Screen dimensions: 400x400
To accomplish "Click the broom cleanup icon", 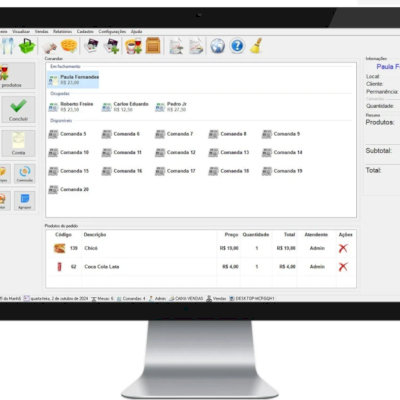I will (x=256, y=46).
